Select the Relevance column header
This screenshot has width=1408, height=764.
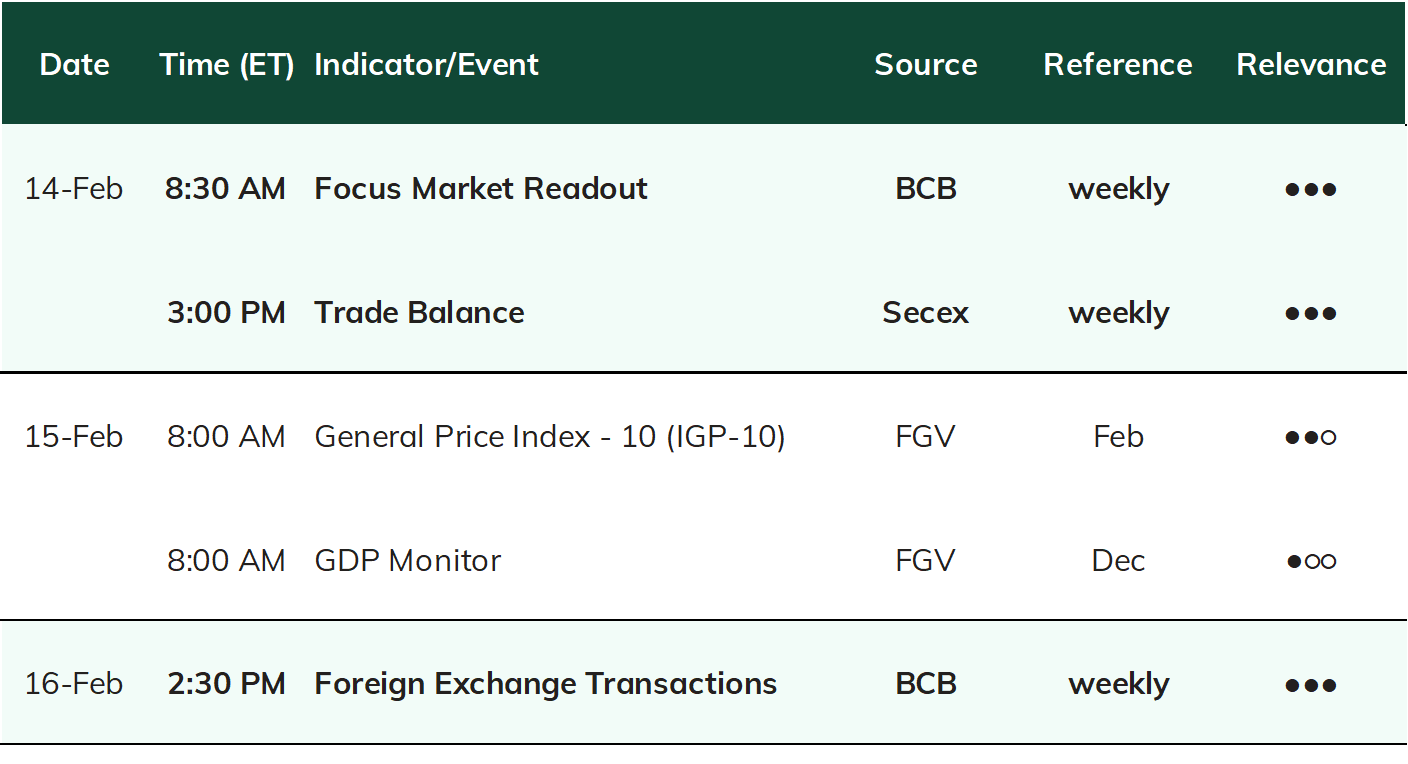1311,64
